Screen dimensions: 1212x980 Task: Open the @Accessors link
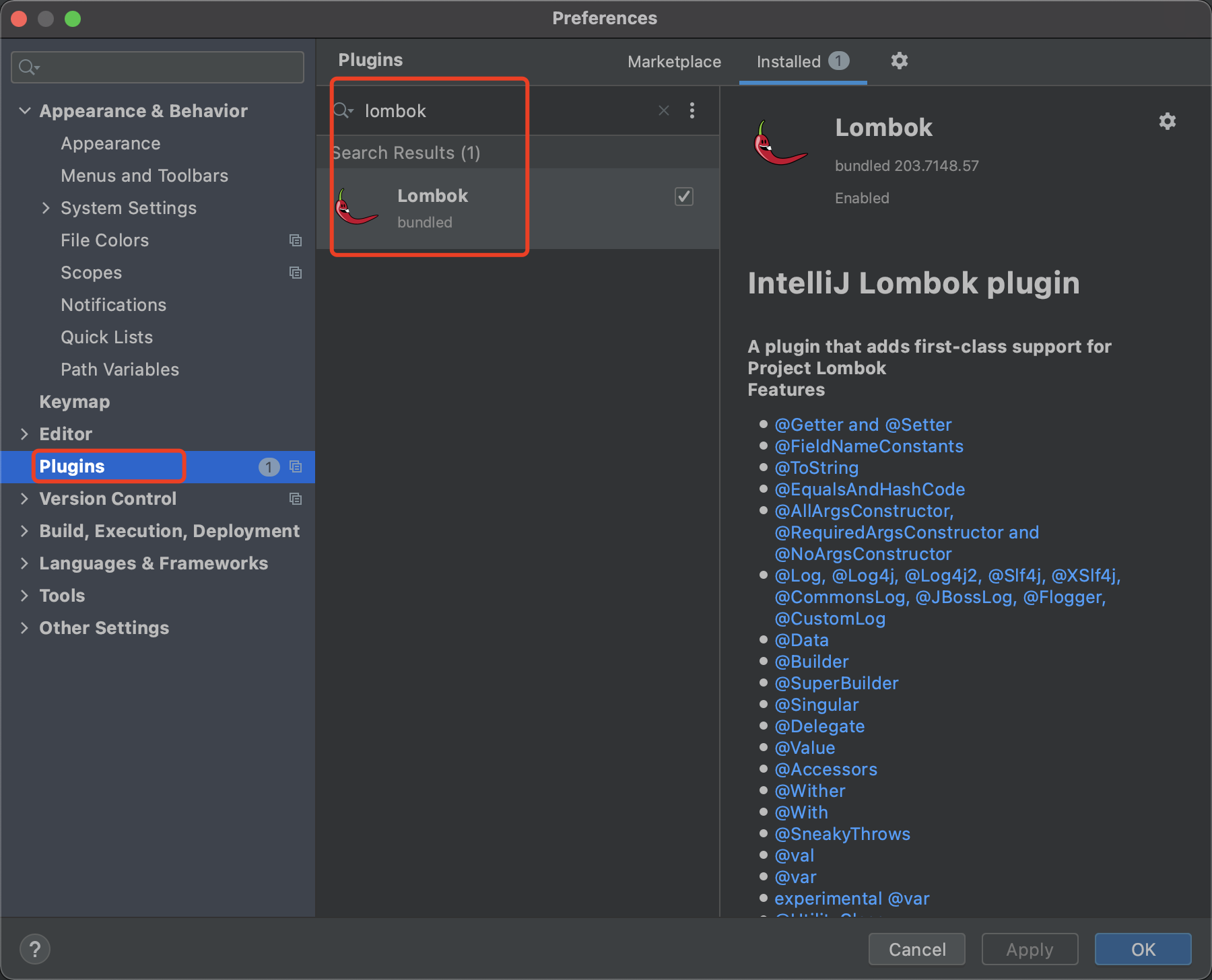826,769
